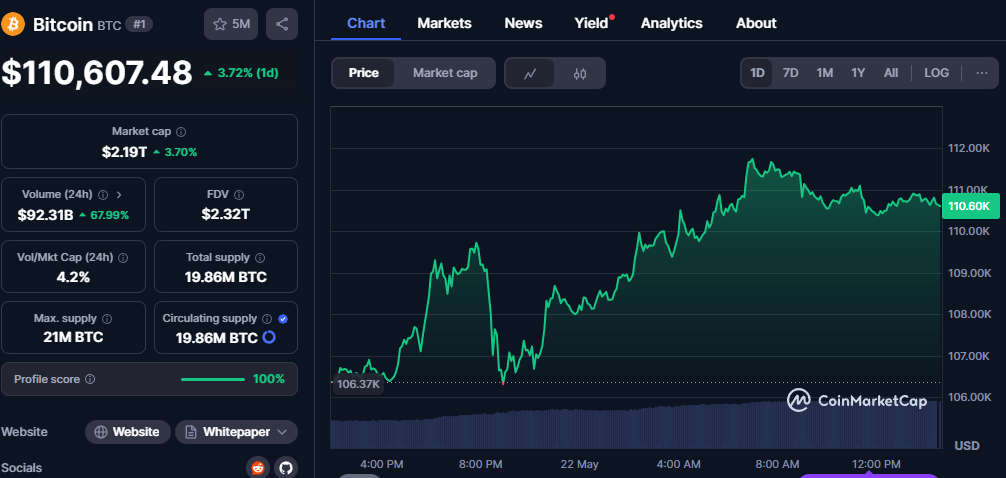Screen dimensions: 1006x478
Task: Expand Volume (24h) details chevron
Action: 120,194
